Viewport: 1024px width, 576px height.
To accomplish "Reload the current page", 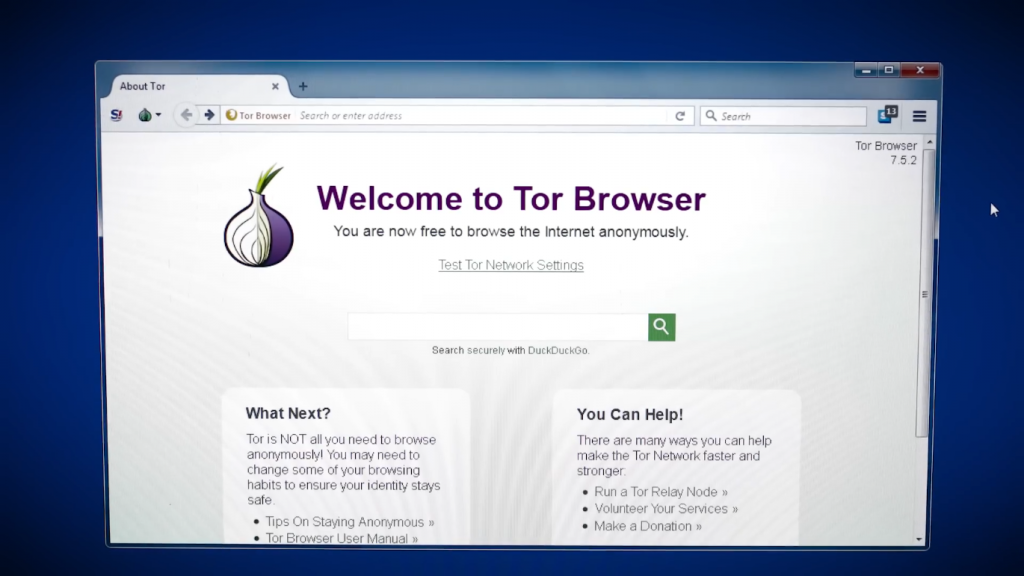I will 680,116.
